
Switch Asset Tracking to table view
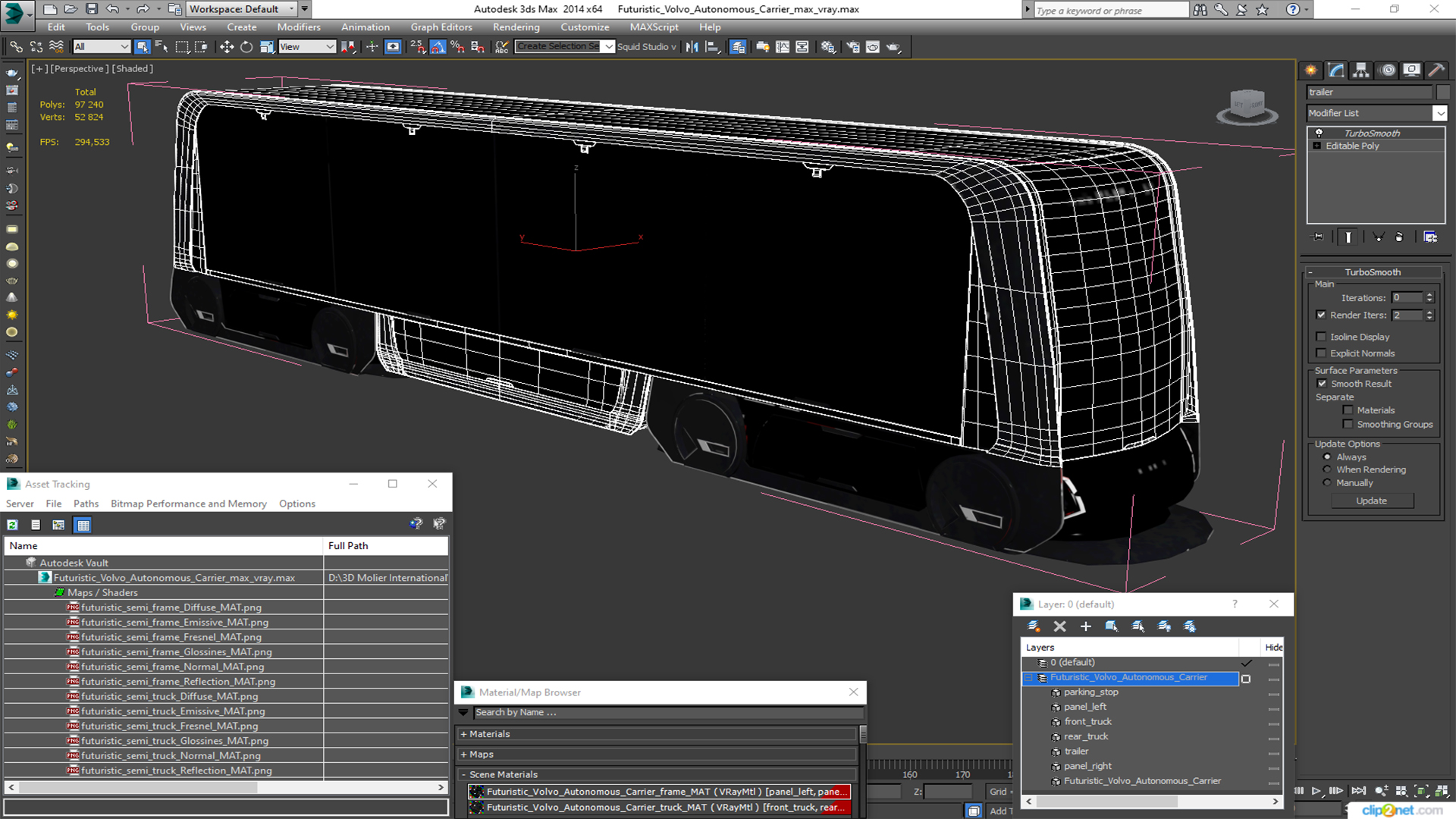[83, 525]
